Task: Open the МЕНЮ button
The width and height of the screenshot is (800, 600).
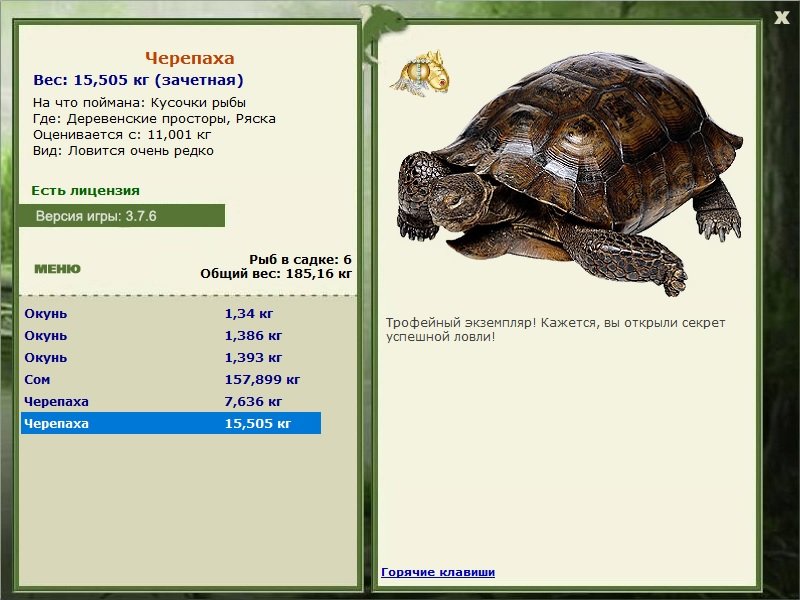Action: (x=57, y=269)
